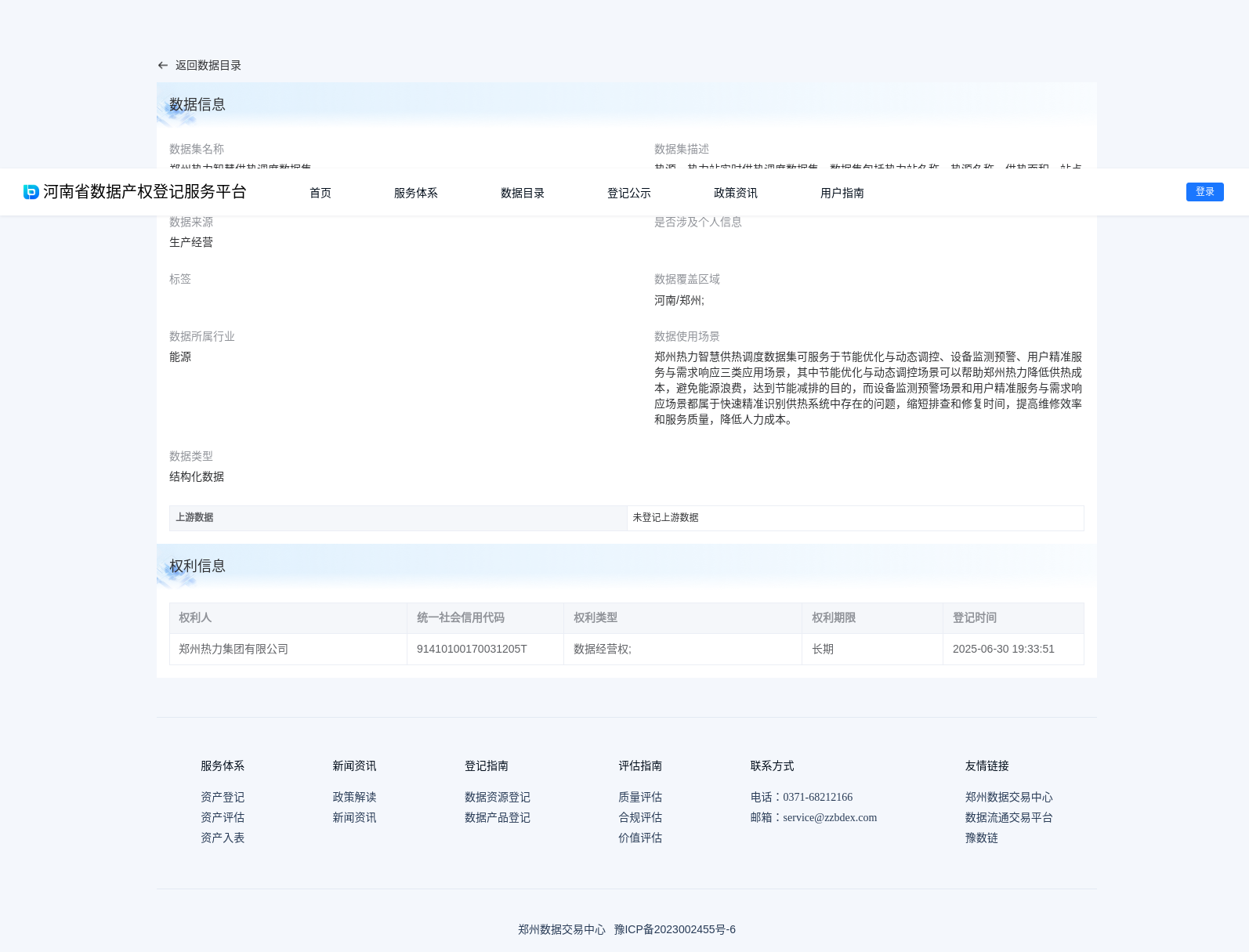
Task: Open friendly link 郑州数据交易中心
Action: (1009, 797)
